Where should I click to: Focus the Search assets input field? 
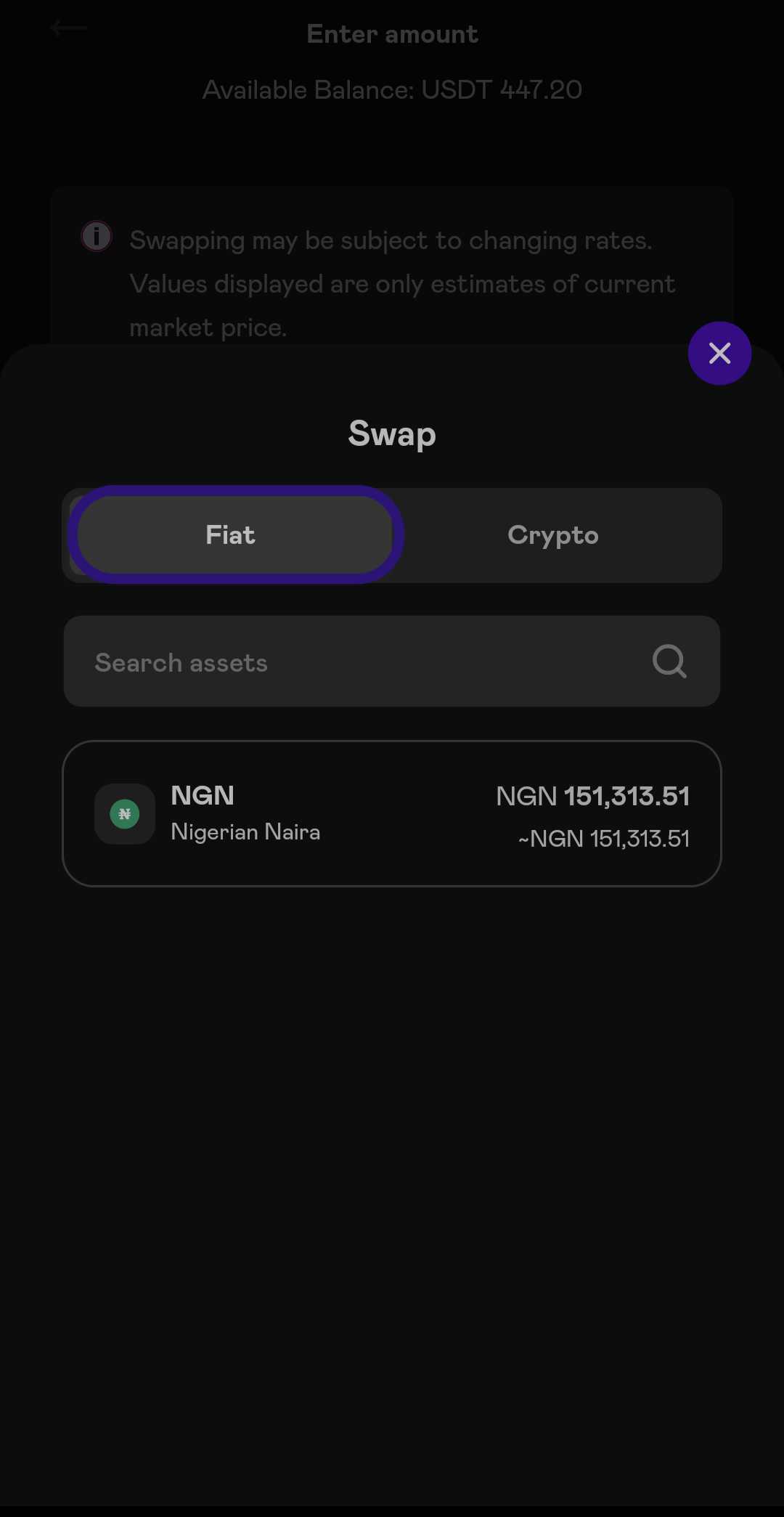392,662
